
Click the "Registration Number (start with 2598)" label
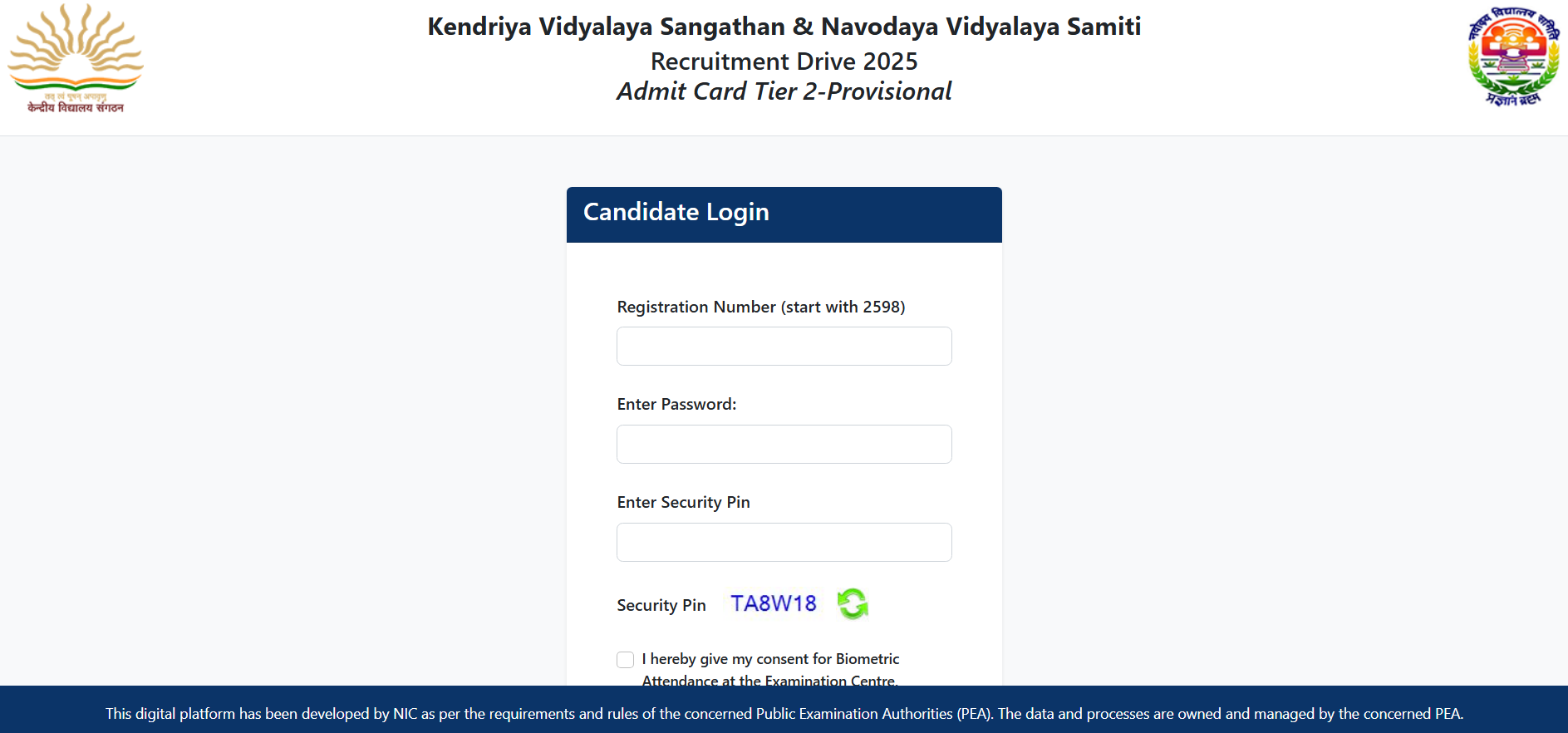[x=760, y=307]
